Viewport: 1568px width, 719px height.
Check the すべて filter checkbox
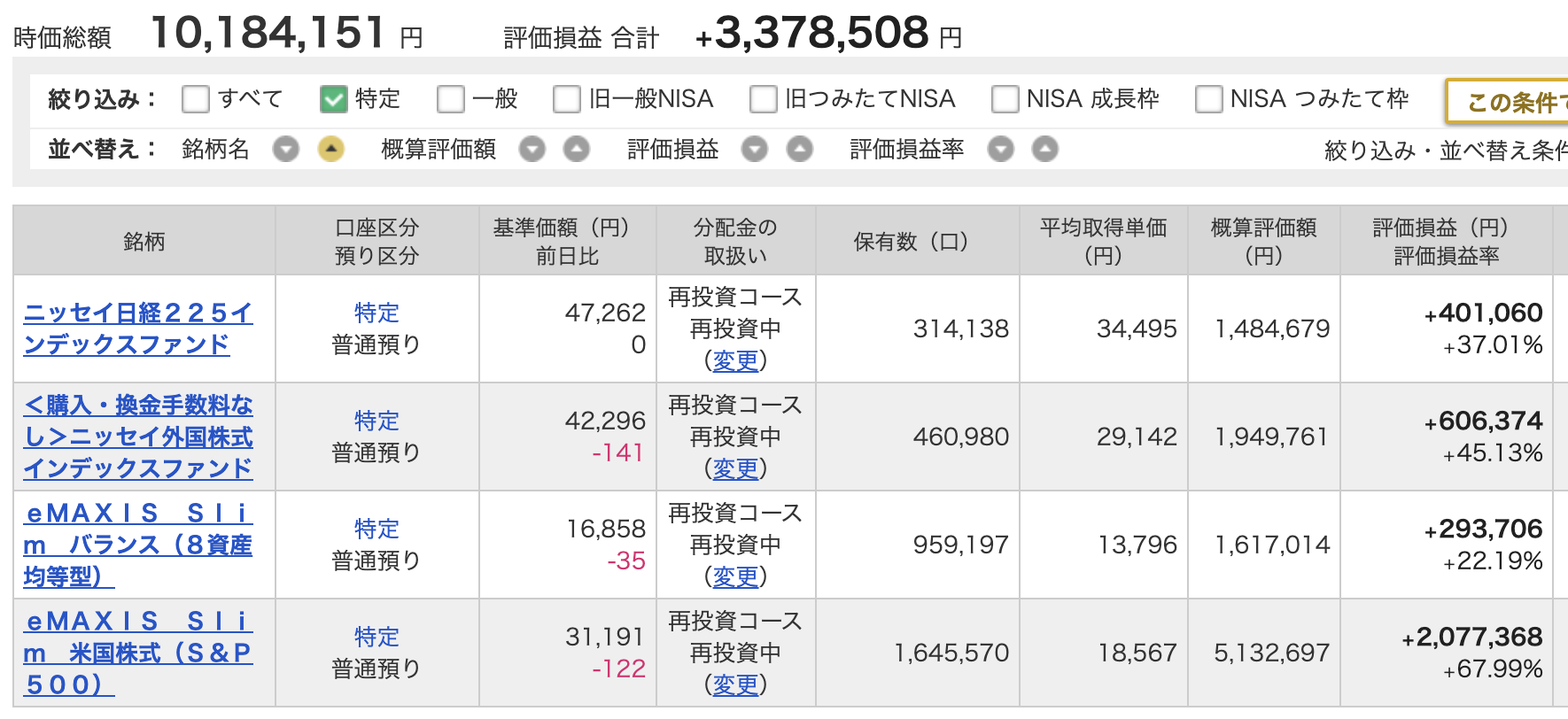click(x=196, y=99)
